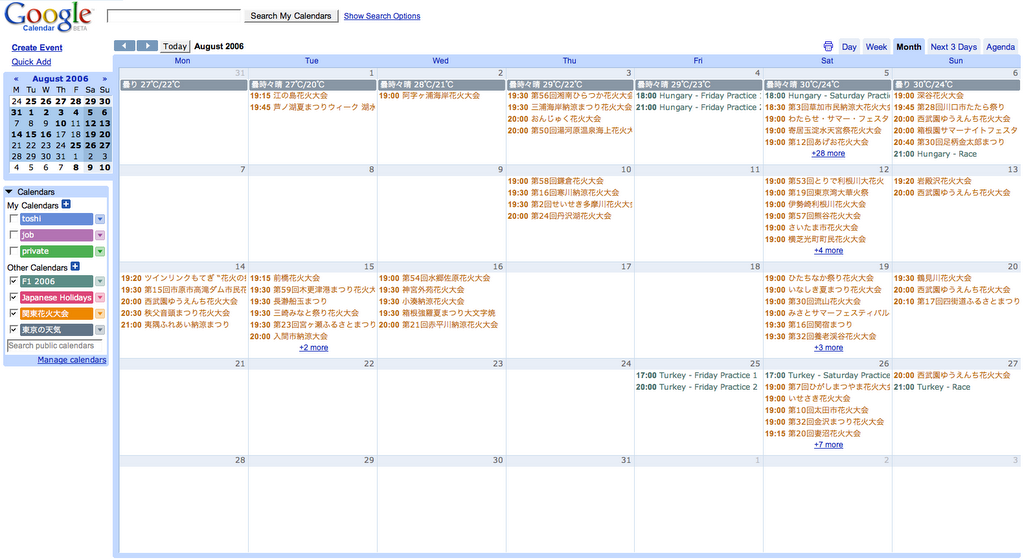
Task: Open the Google Calendar logo
Action: (x=48, y=16)
